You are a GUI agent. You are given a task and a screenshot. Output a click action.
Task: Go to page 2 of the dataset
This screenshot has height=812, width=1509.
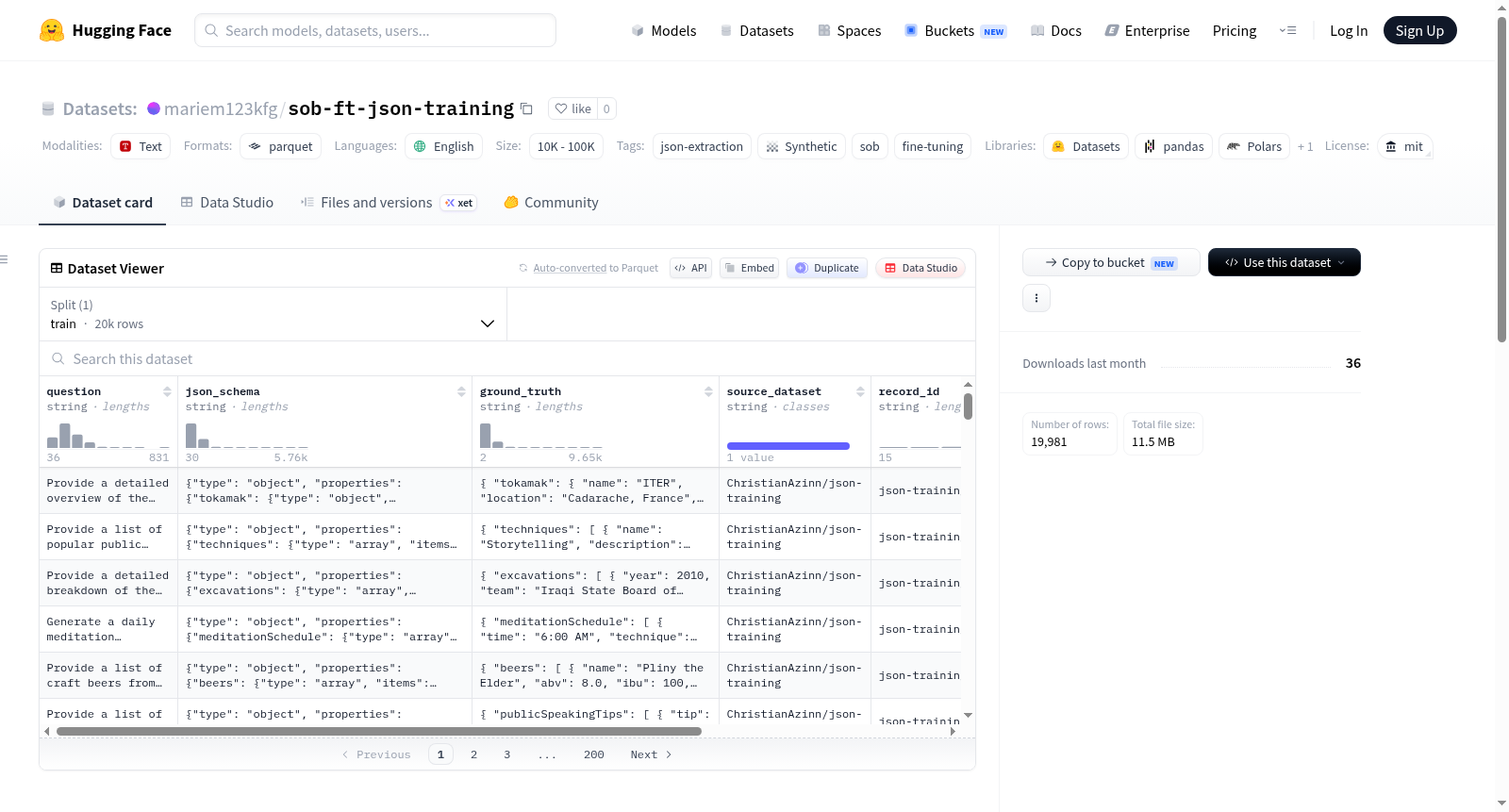[473, 754]
